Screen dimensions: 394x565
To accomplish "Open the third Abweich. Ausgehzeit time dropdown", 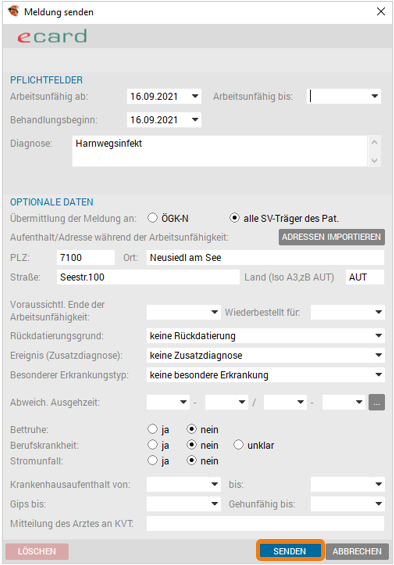I will click(301, 402).
